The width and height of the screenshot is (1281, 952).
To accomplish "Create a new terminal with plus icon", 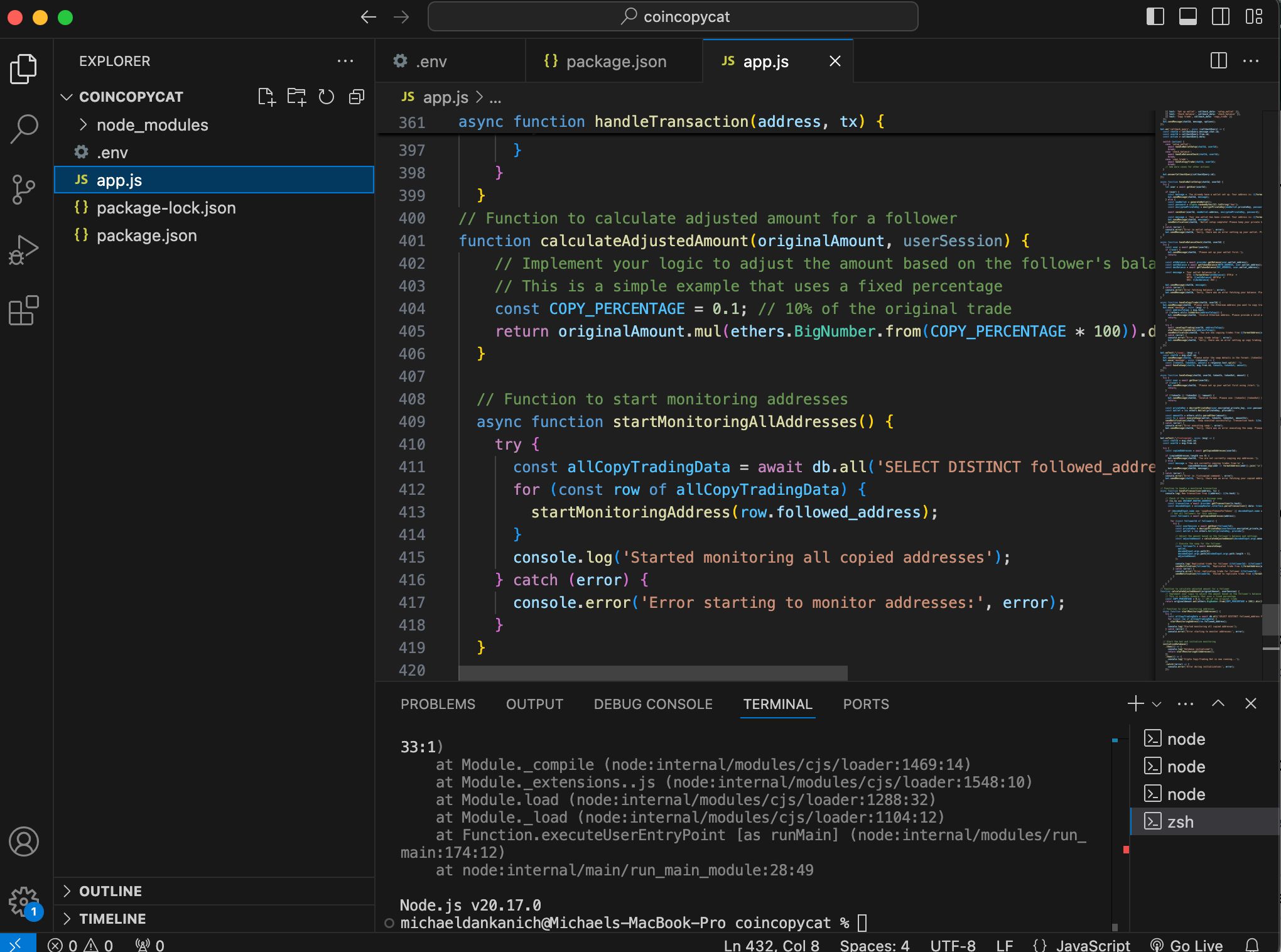I will 1135,703.
